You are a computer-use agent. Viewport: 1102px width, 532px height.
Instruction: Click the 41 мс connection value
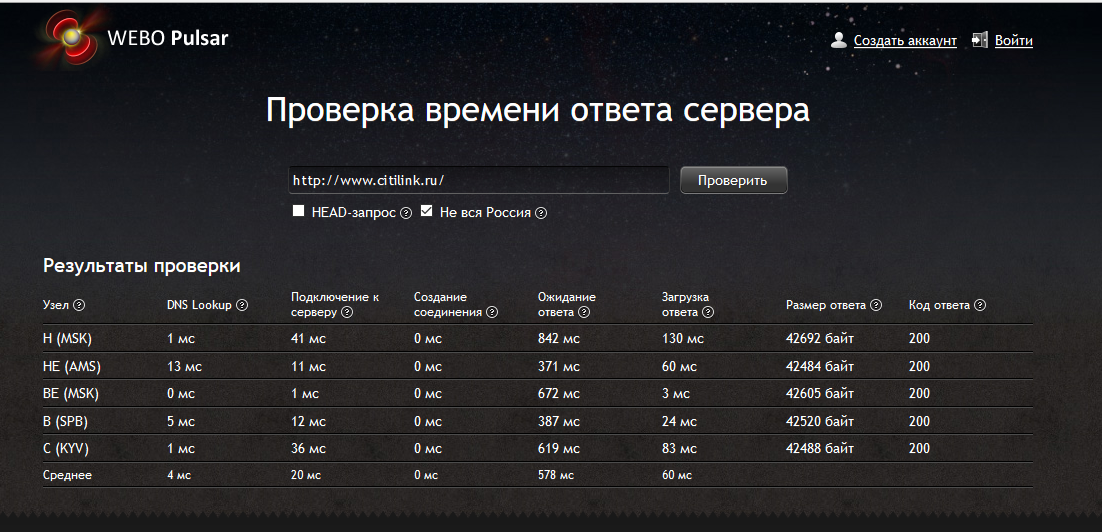pyautogui.click(x=309, y=339)
